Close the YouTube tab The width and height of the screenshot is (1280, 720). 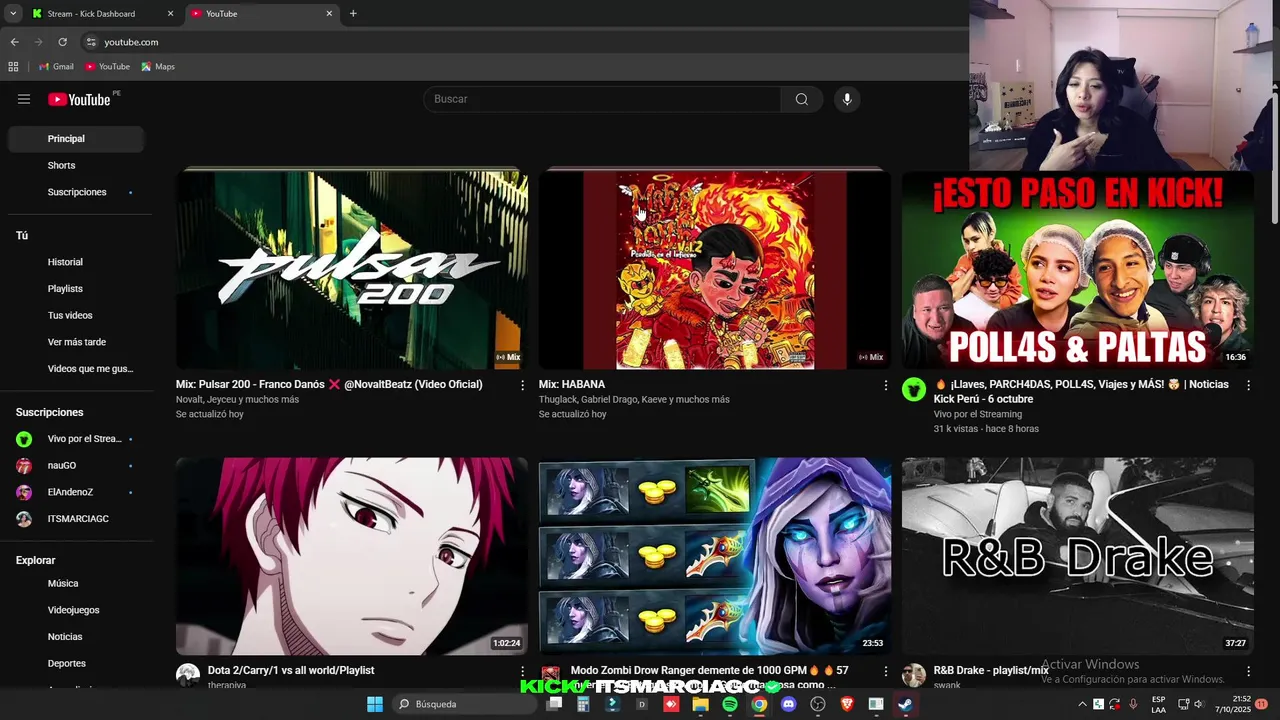(329, 14)
